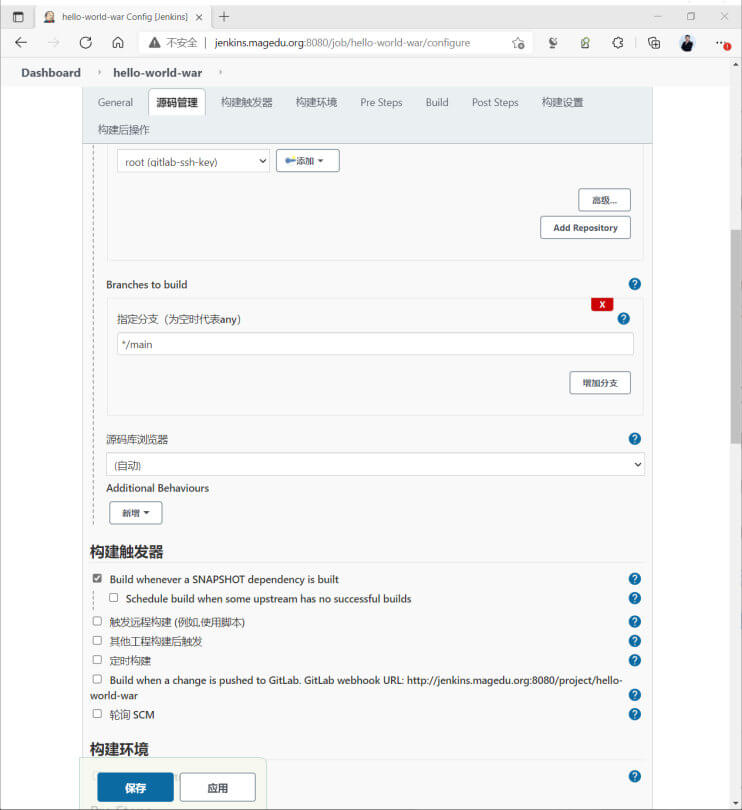
Task: Open the user profile avatar
Action: click(x=687, y=43)
